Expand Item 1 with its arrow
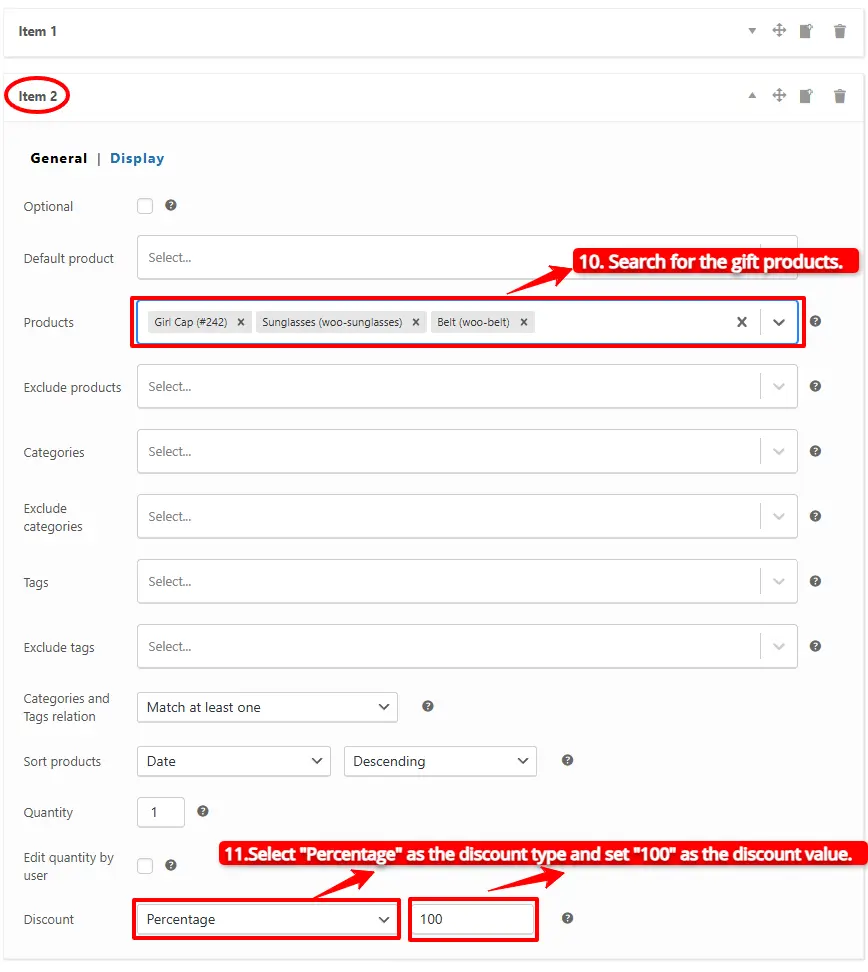 752,30
